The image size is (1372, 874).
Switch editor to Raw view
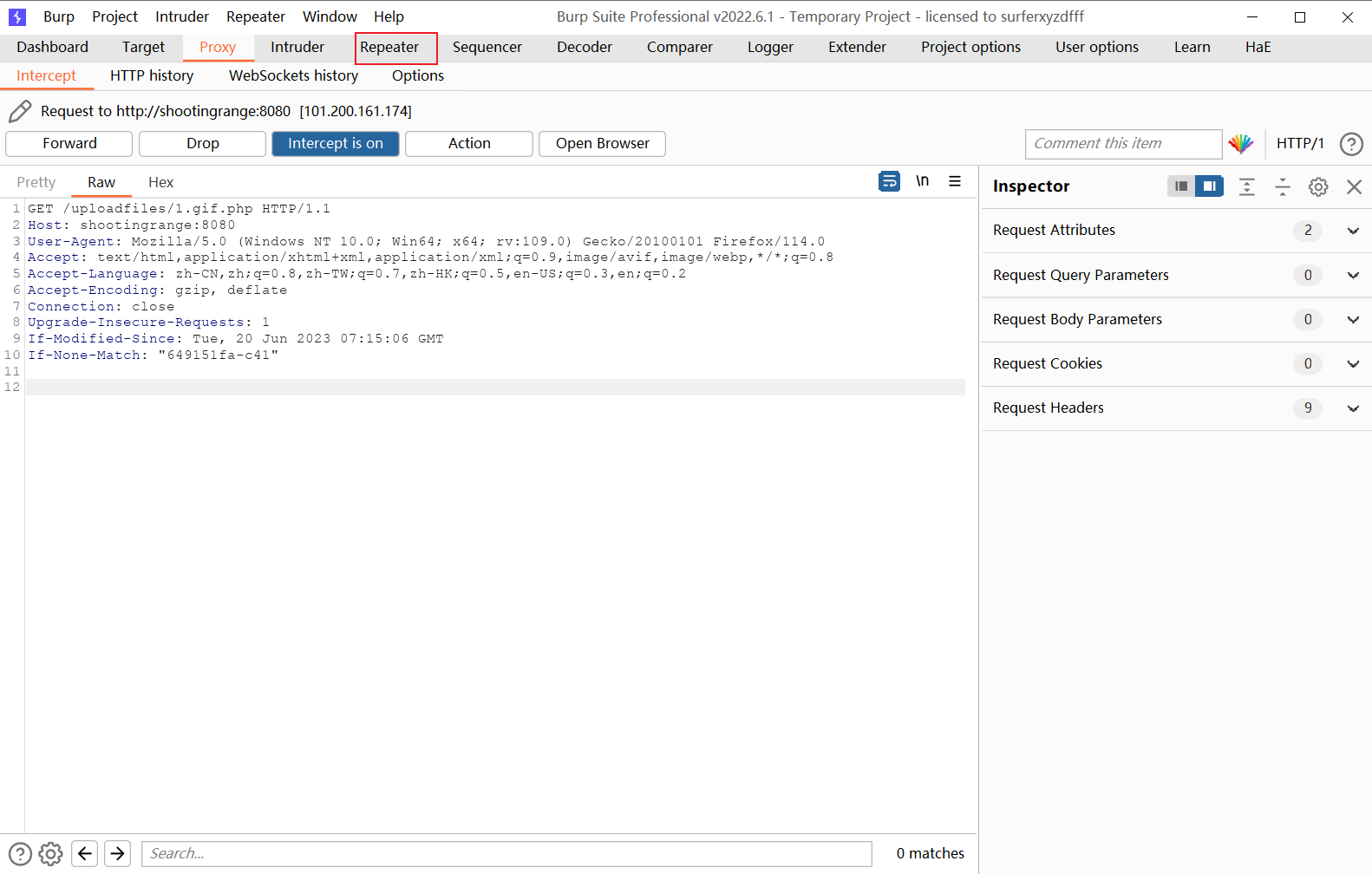(x=101, y=183)
